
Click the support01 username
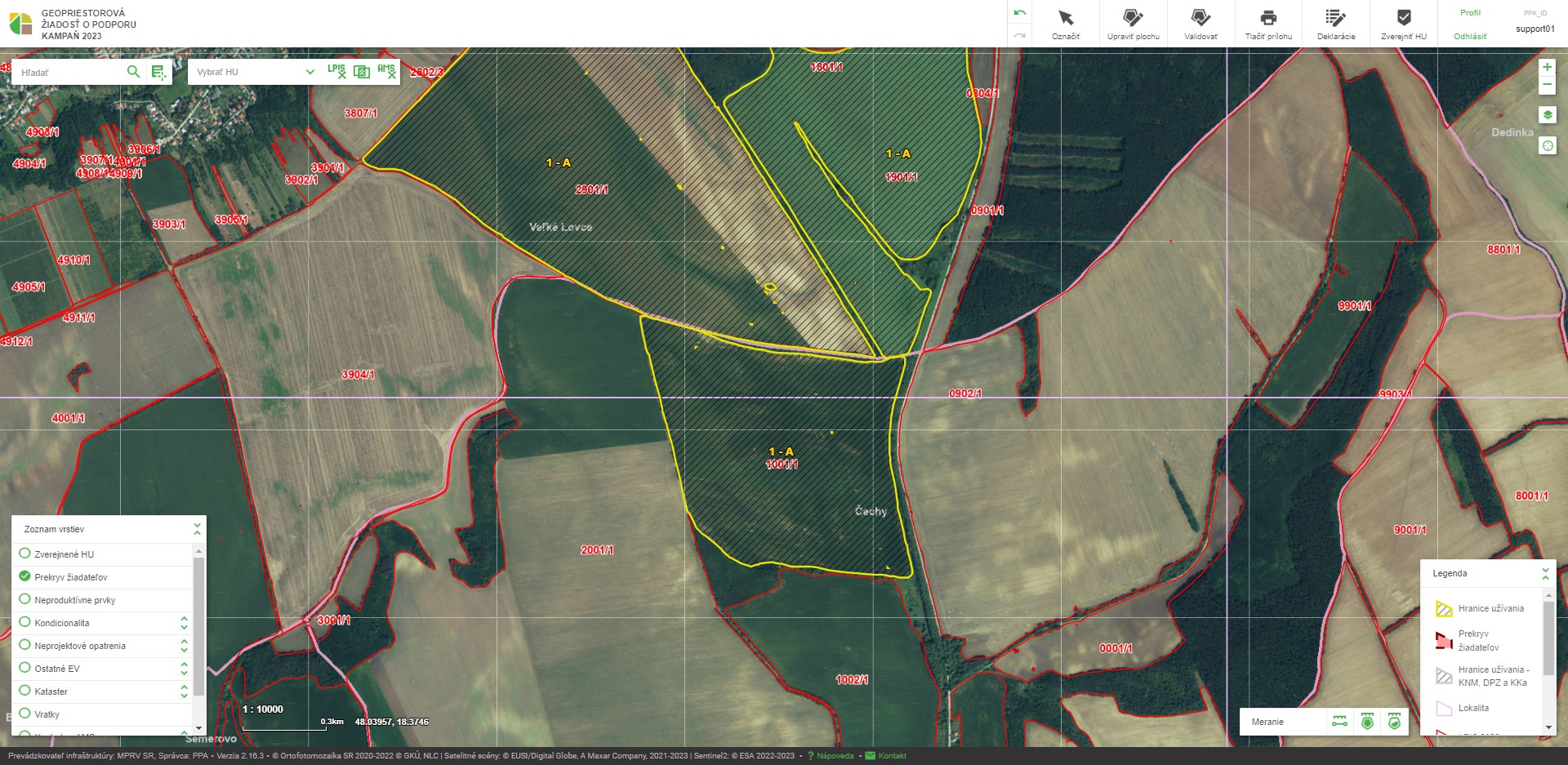[1535, 29]
